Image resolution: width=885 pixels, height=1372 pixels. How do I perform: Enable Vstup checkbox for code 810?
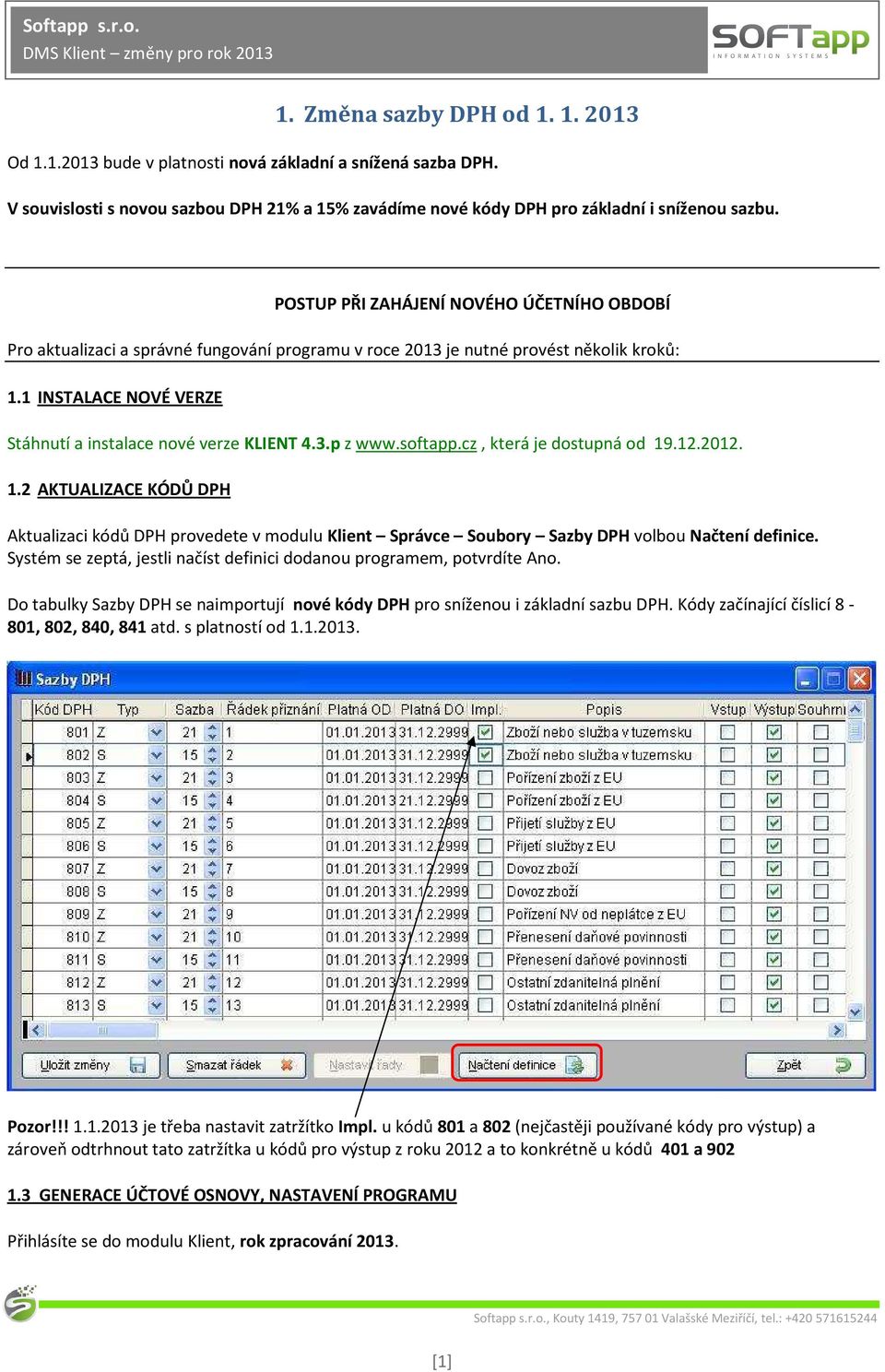(727, 937)
